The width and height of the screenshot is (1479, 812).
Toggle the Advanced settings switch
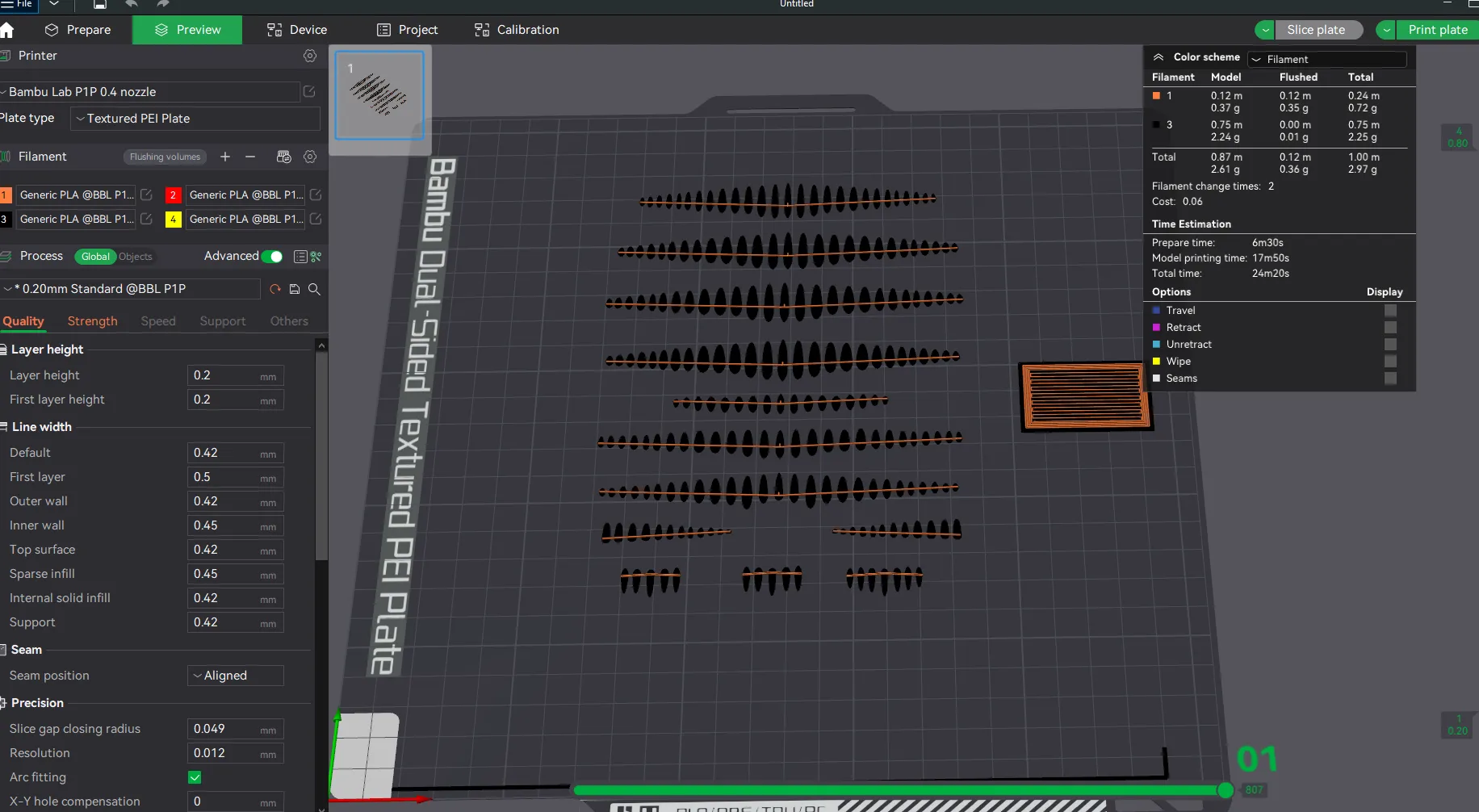coord(272,257)
